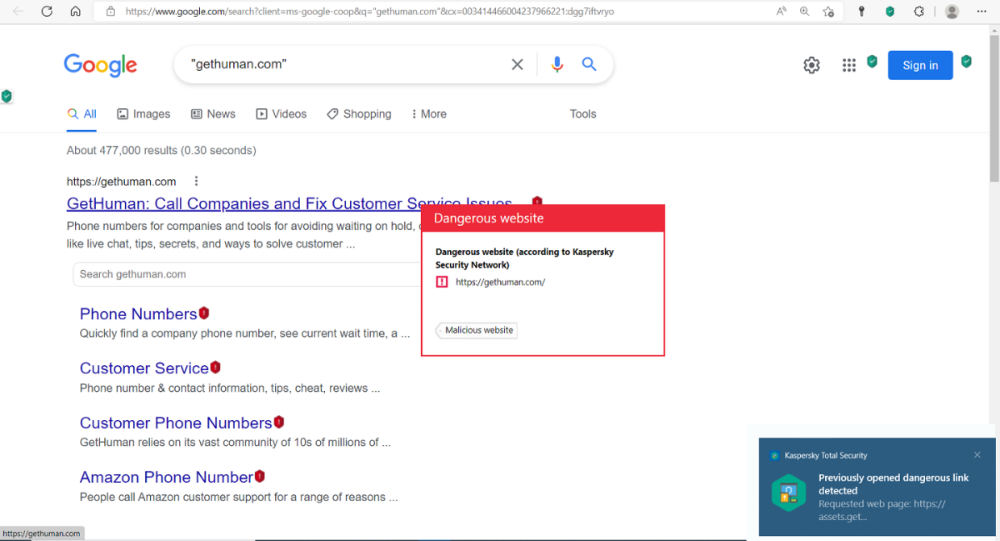Screen dimensions: 1000x541
Task: Click Kaspersky shield at left page edge
Action: (6, 96)
